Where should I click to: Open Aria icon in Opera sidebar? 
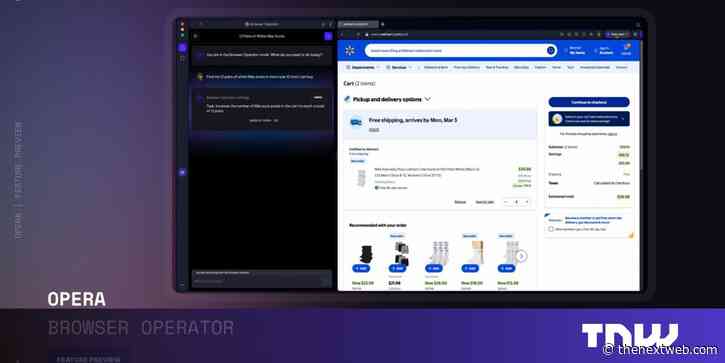coord(183,48)
